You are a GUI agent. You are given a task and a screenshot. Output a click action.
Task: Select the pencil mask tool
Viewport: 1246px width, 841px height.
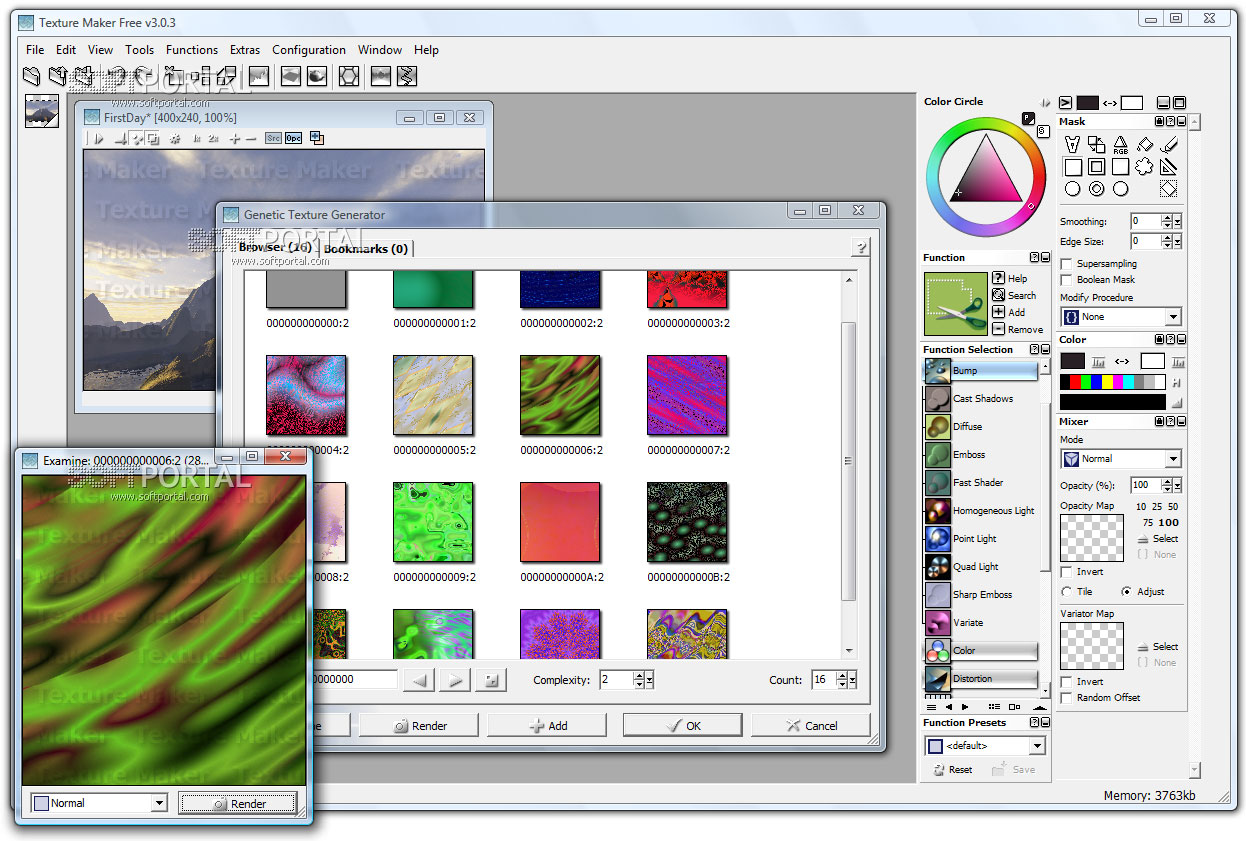(x=1168, y=144)
